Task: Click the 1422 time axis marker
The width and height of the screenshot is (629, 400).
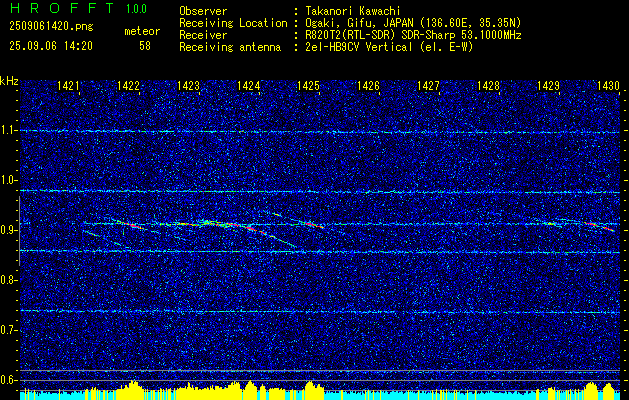Action: (x=128, y=85)
